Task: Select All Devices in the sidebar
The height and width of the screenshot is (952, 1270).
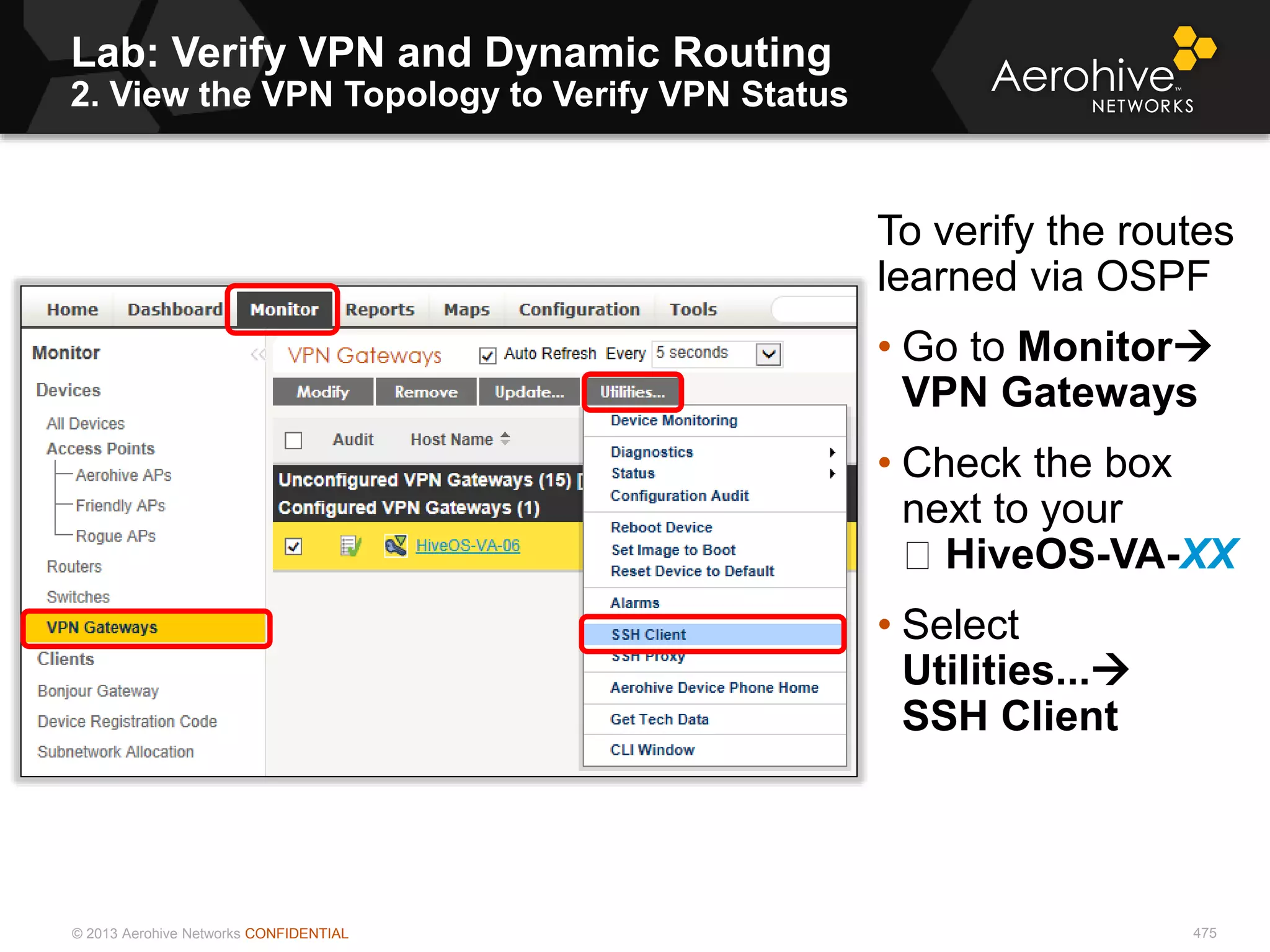Action: click(86, 423)
